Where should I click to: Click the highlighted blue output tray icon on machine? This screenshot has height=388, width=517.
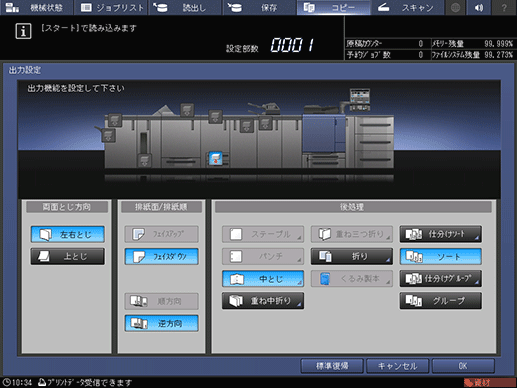tap(215, 159)
